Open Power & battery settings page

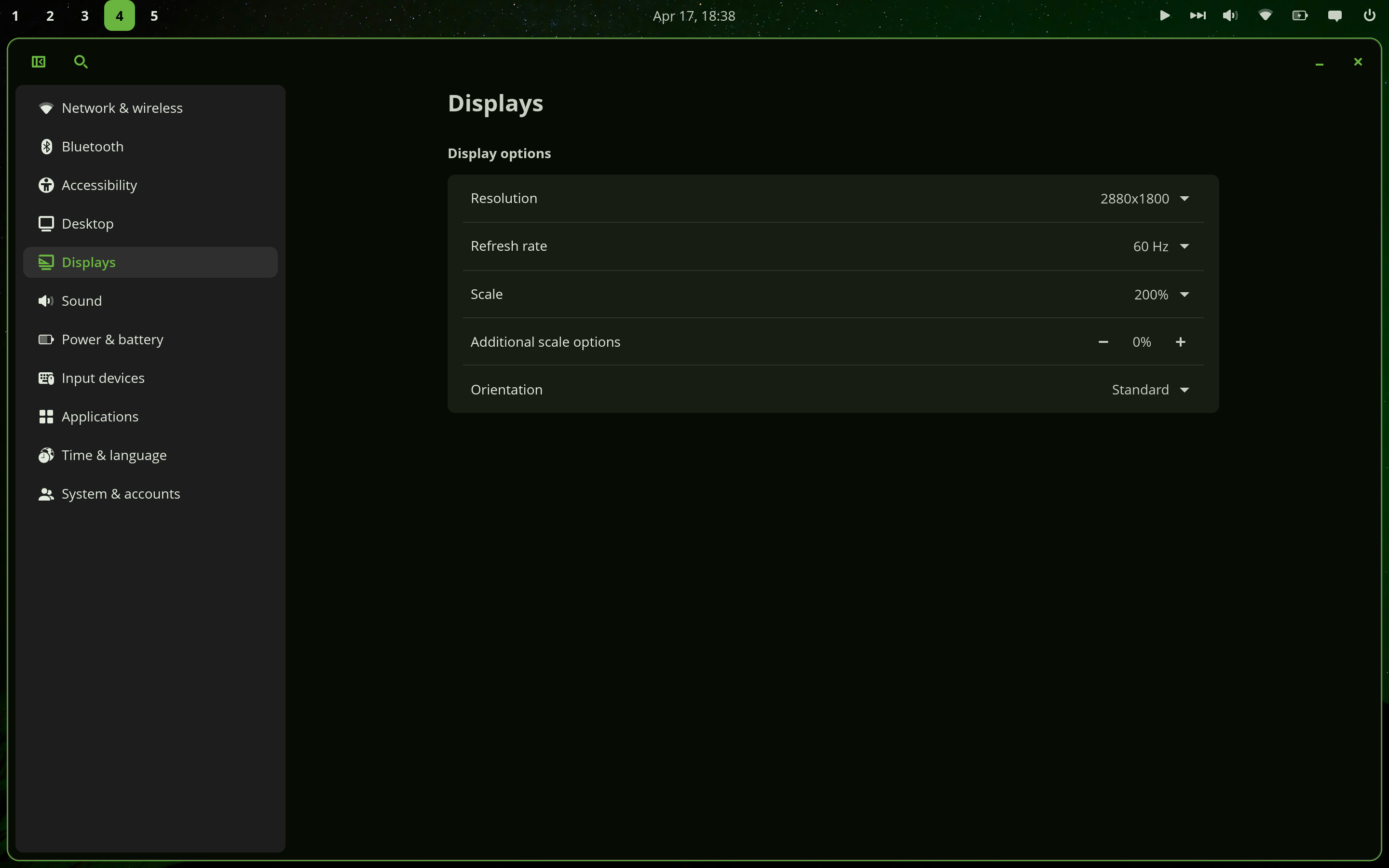[150, 339]
